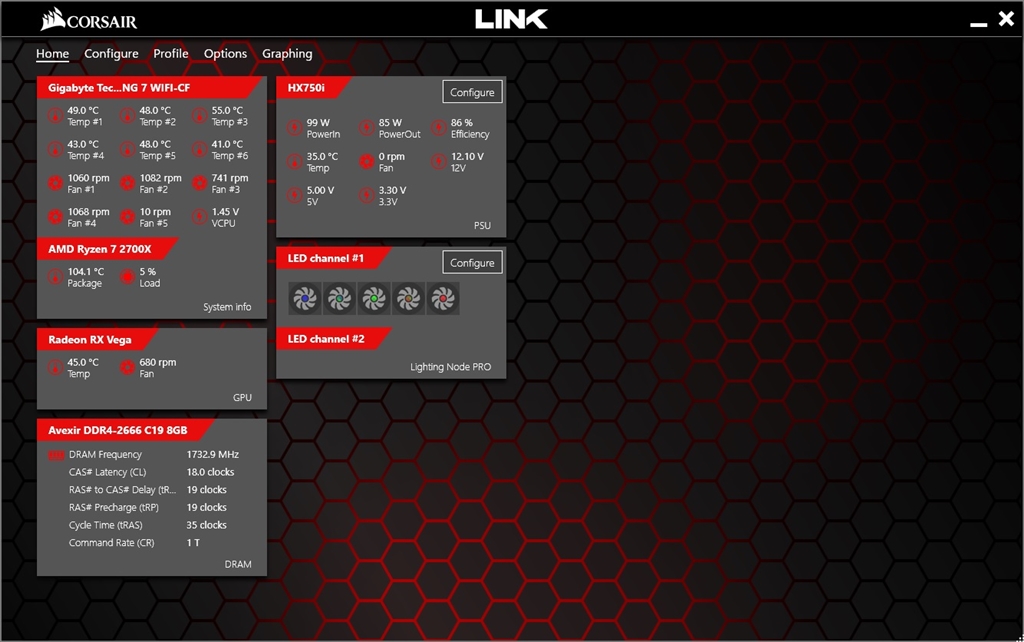The image size is (1024, 642).
Task: Click the LED channel #2 header
Action: click(x=334, y=339)
